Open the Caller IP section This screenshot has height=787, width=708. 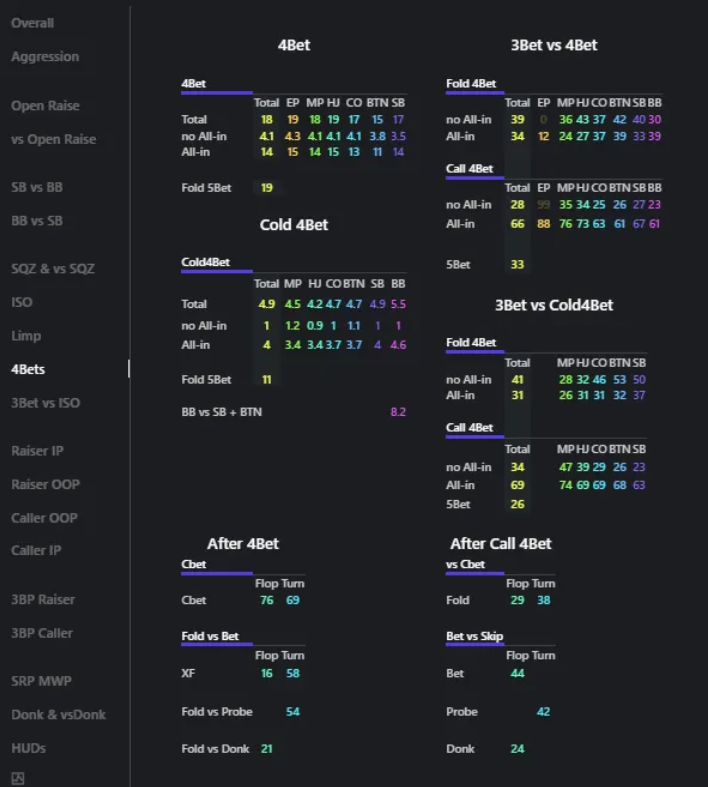pos(36,550)
